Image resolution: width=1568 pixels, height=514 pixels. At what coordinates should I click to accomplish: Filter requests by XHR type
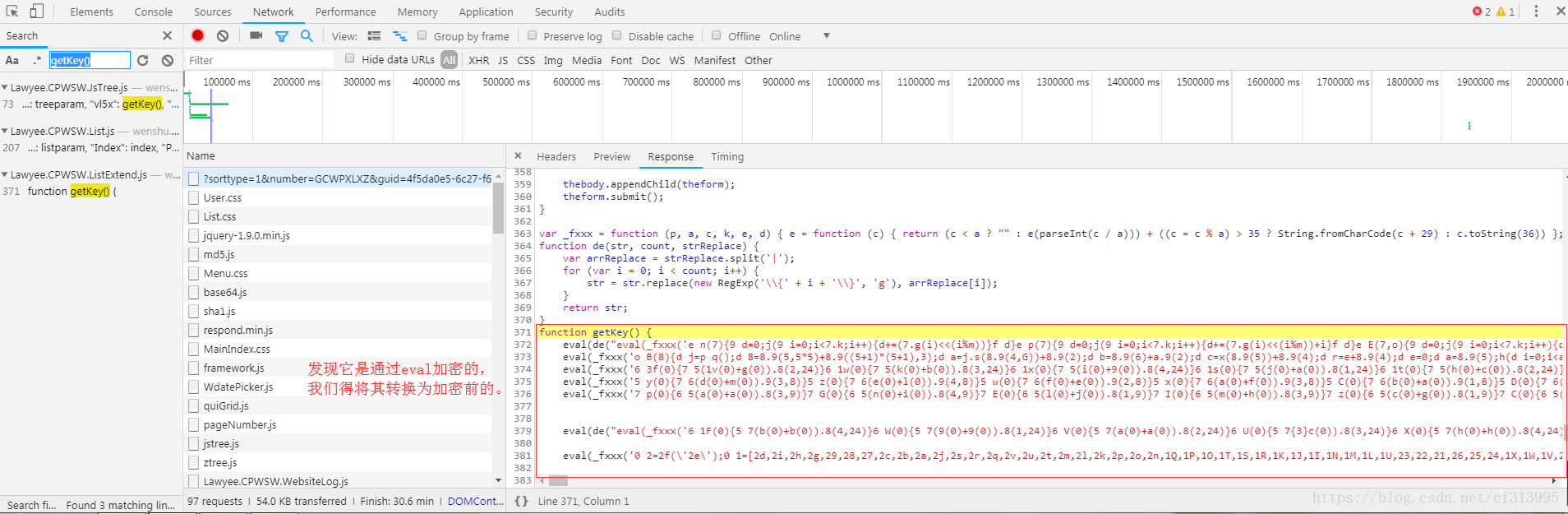pyautogui.click(x=479, y=60)
